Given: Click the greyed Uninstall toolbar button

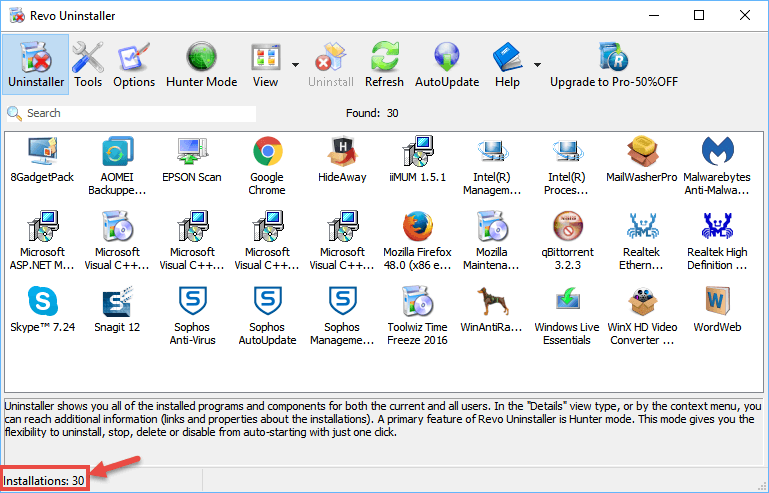Looking at the screenshot, I should coord(331,64).
